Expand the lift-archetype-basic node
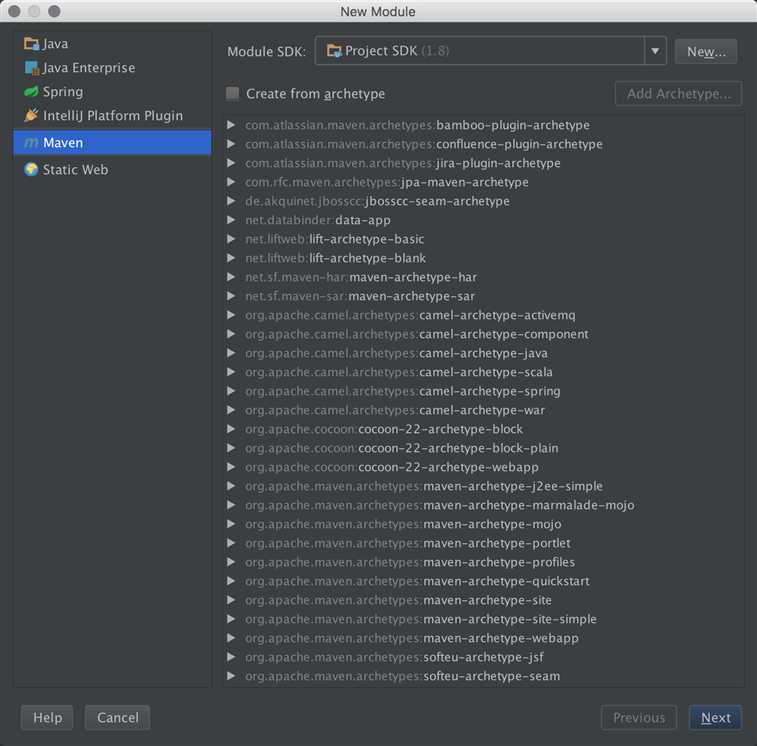The image size is (757, 746). coord(231,239)
